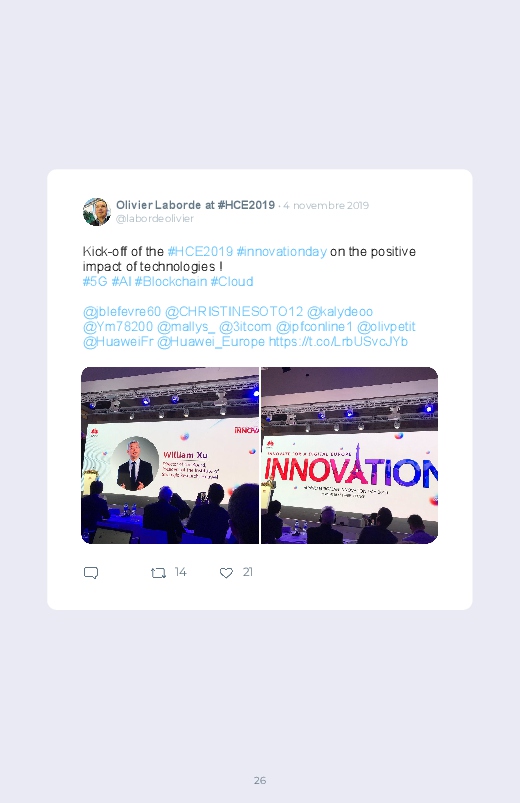Open the INNOVATION stage photo

[x=349, y=455]
